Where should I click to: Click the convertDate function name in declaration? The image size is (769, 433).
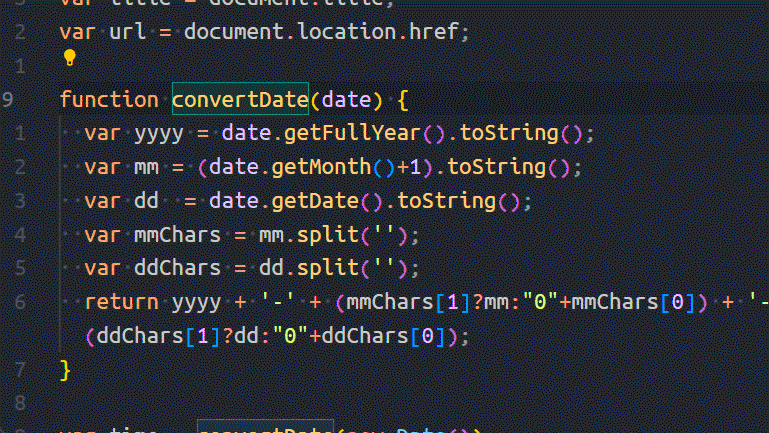240,100
